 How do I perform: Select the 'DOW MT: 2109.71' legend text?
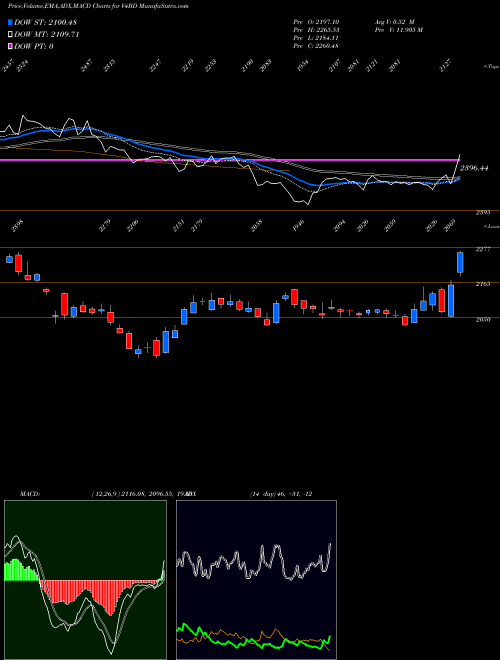coord(47,35)
